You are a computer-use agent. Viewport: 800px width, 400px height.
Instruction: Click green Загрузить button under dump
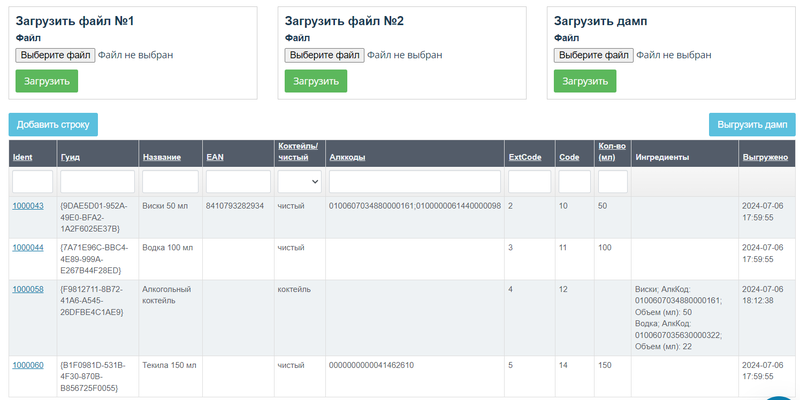pyautogui.click(x=585, y=81)
